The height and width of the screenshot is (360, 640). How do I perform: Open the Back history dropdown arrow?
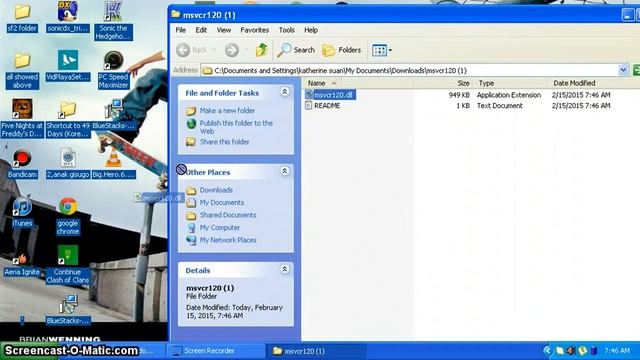click(214, 50)
